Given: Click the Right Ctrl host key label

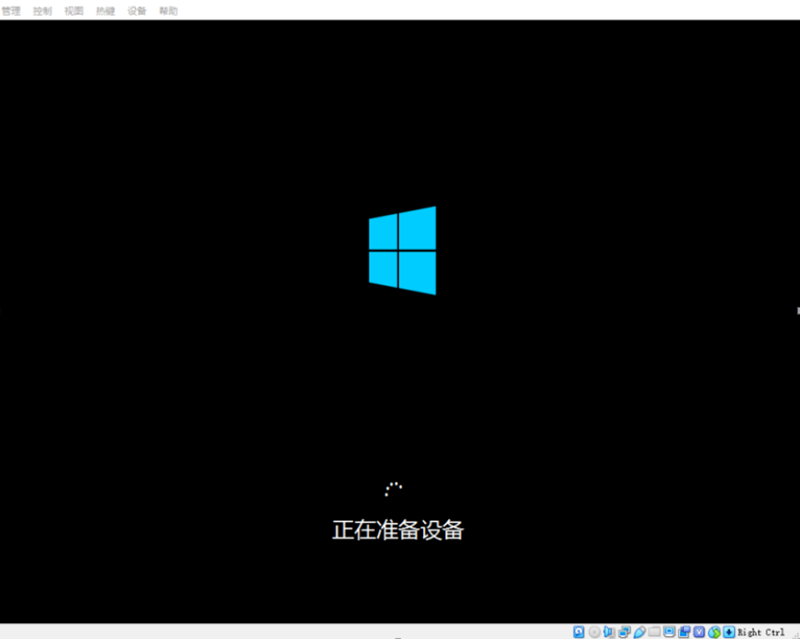Looking at the screenshot, I should coord(762,632).
